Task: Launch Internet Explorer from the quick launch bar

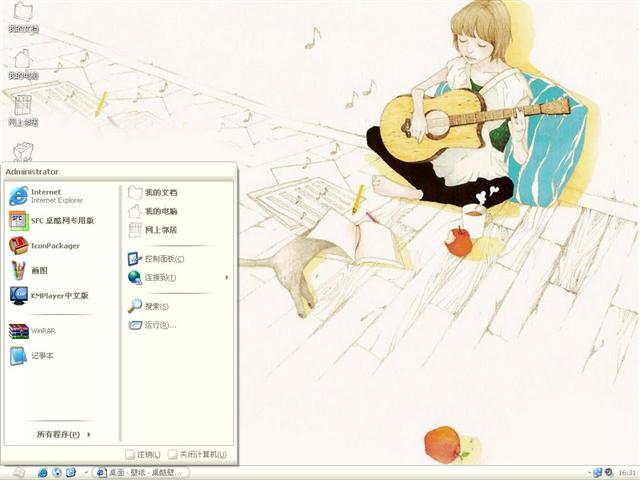Action: [42, 473]
